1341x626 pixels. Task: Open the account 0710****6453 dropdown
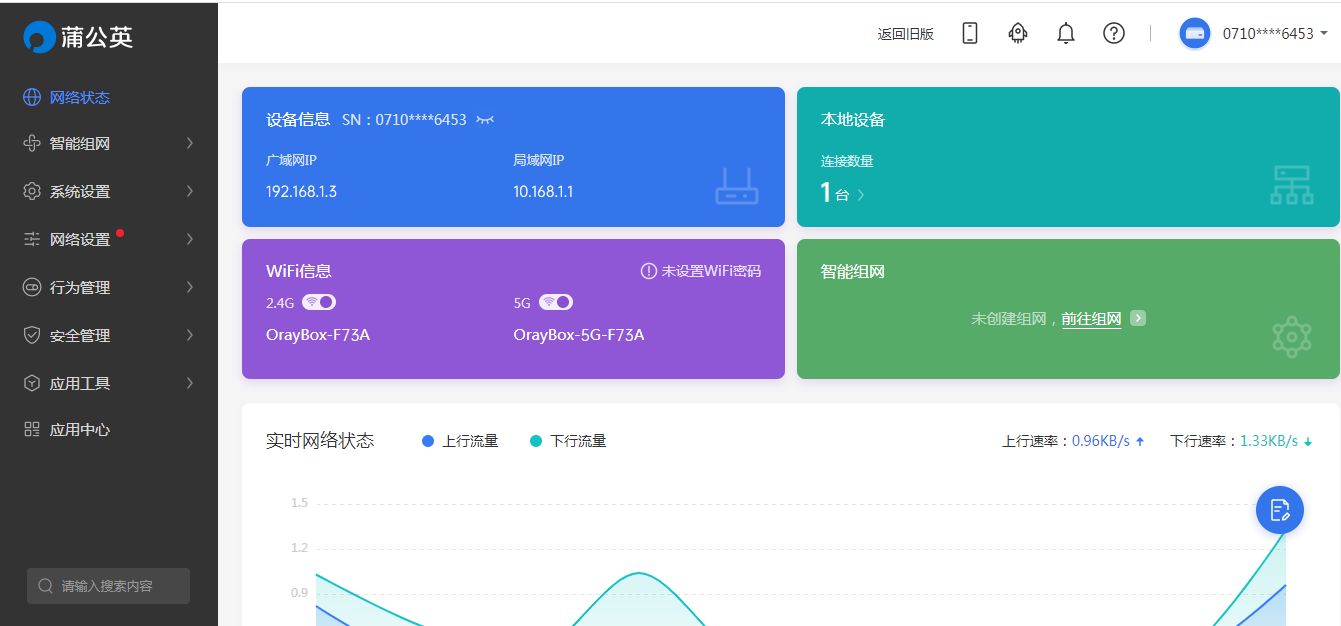click(x=1275, y=33)
